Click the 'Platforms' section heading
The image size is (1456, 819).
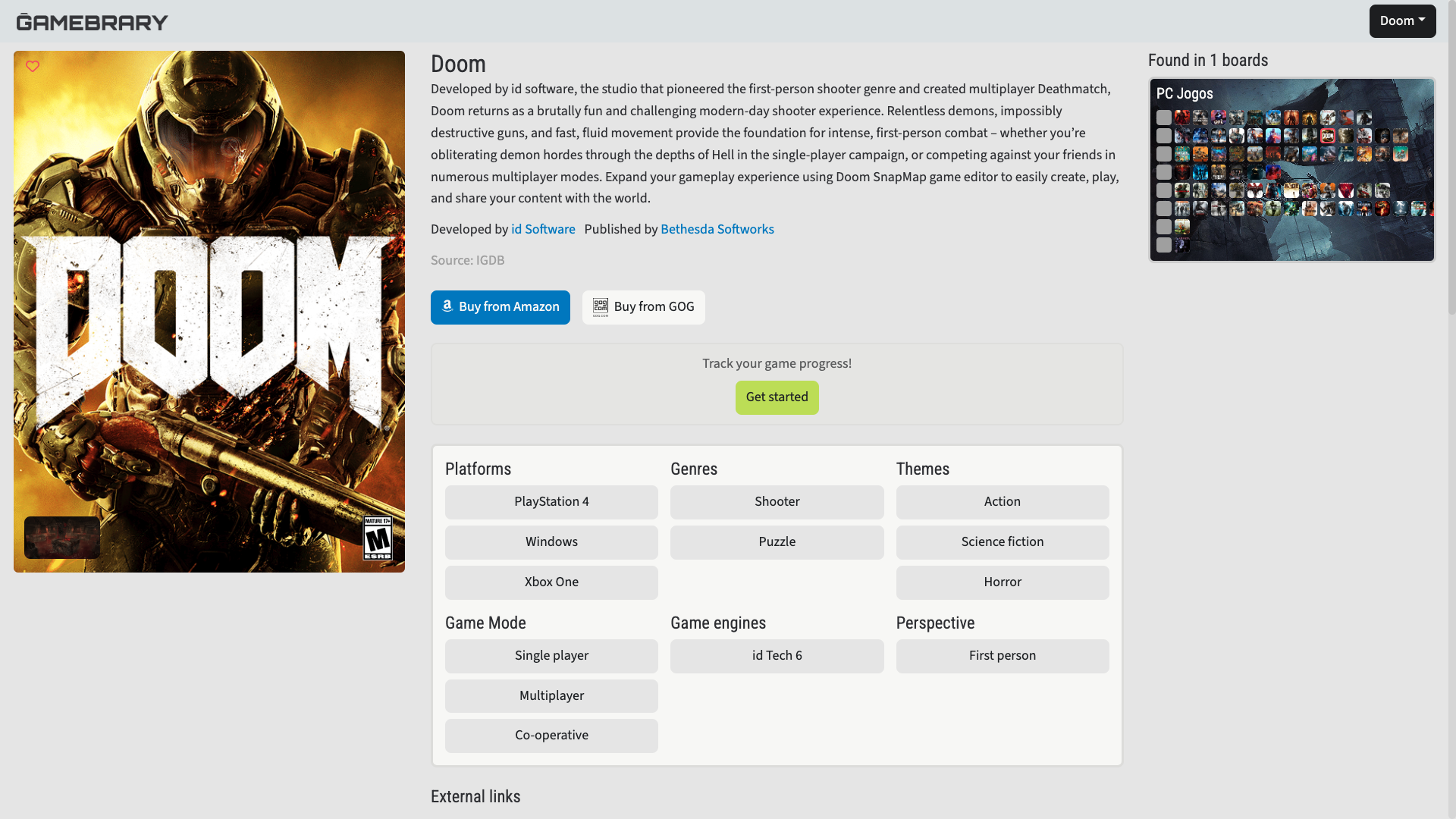[478, 469]
